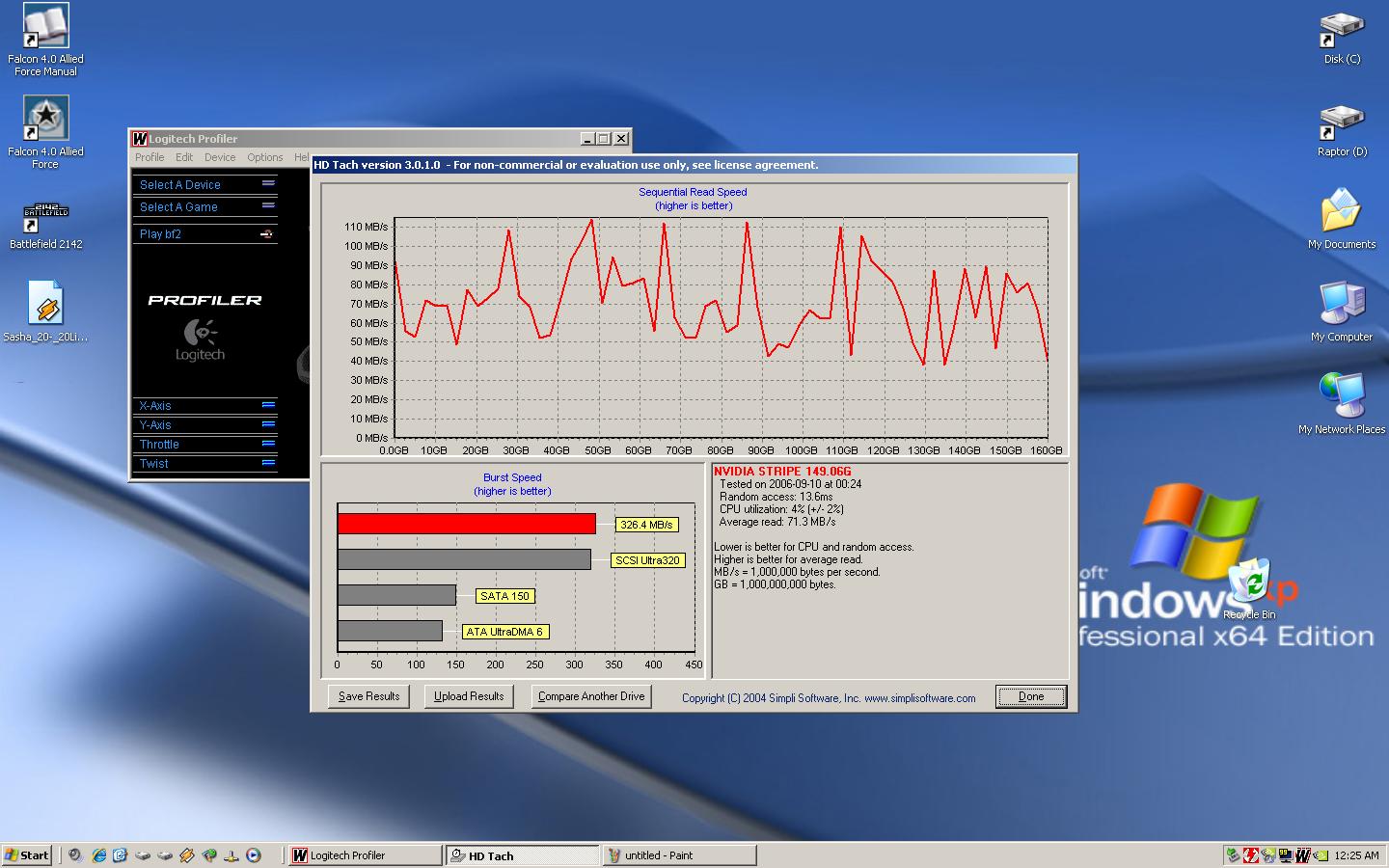Click the SATA 150 yellow label
The height and width of the screenshot is (868, 1389).
pos(505,596)
